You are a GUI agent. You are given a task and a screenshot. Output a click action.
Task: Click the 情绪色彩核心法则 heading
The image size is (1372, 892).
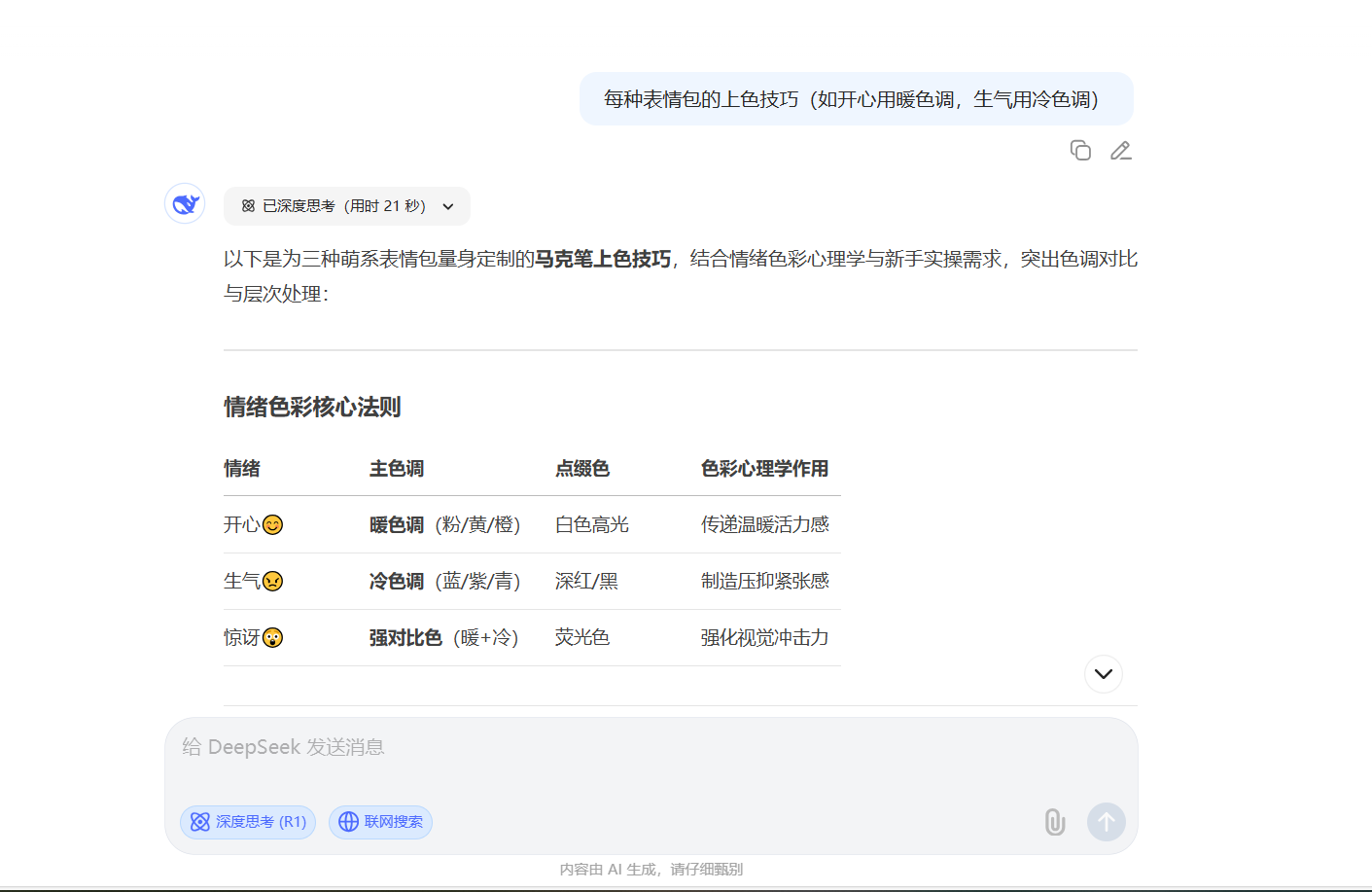click(312, 407)
